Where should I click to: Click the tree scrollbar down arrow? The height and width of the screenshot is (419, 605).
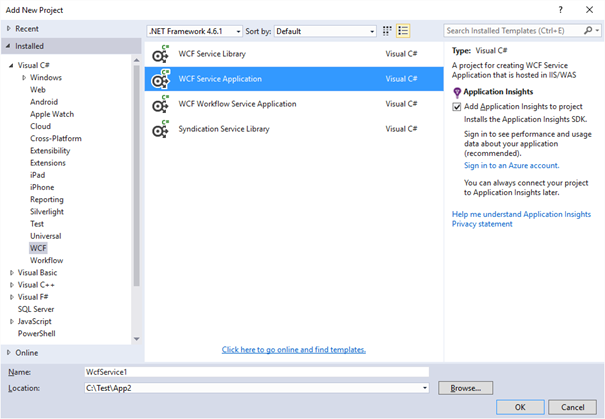pos(136,339)
